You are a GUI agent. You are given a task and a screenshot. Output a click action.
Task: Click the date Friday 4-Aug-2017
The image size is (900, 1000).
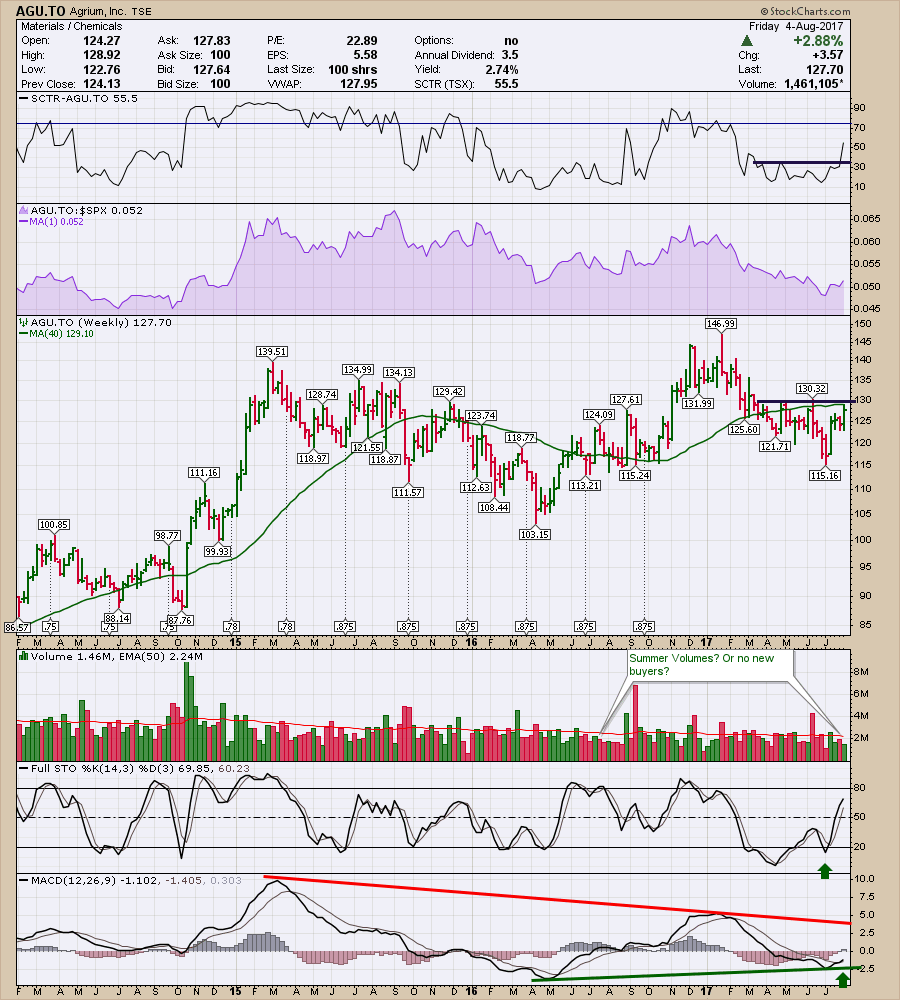[x=795, y=26]
